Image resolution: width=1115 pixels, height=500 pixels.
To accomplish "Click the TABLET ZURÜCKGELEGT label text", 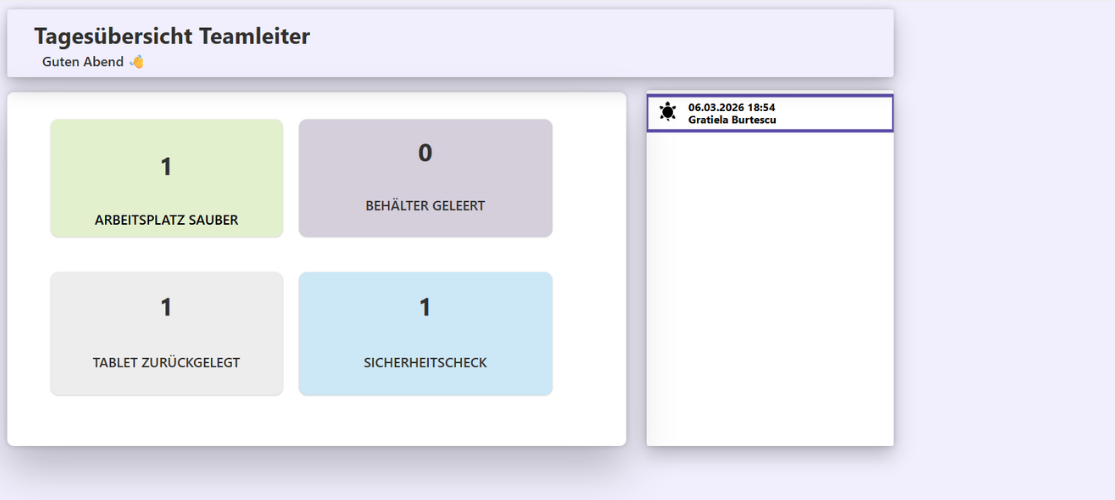I will [x=166, y=362].
